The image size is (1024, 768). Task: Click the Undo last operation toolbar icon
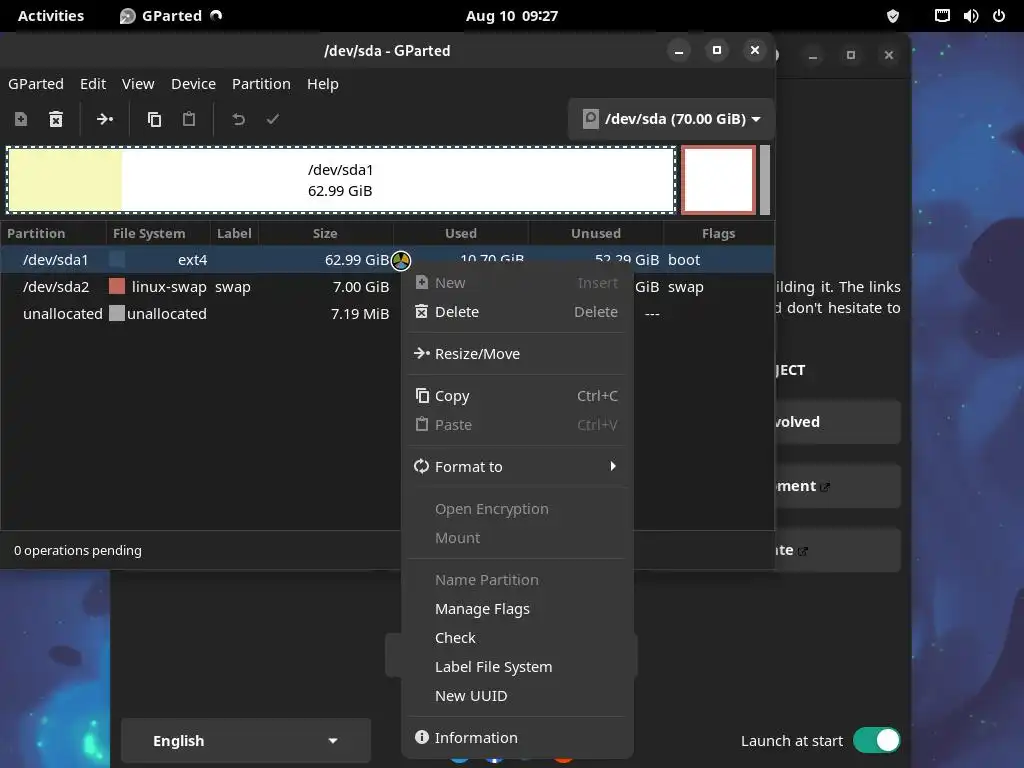tap(238, 119)
